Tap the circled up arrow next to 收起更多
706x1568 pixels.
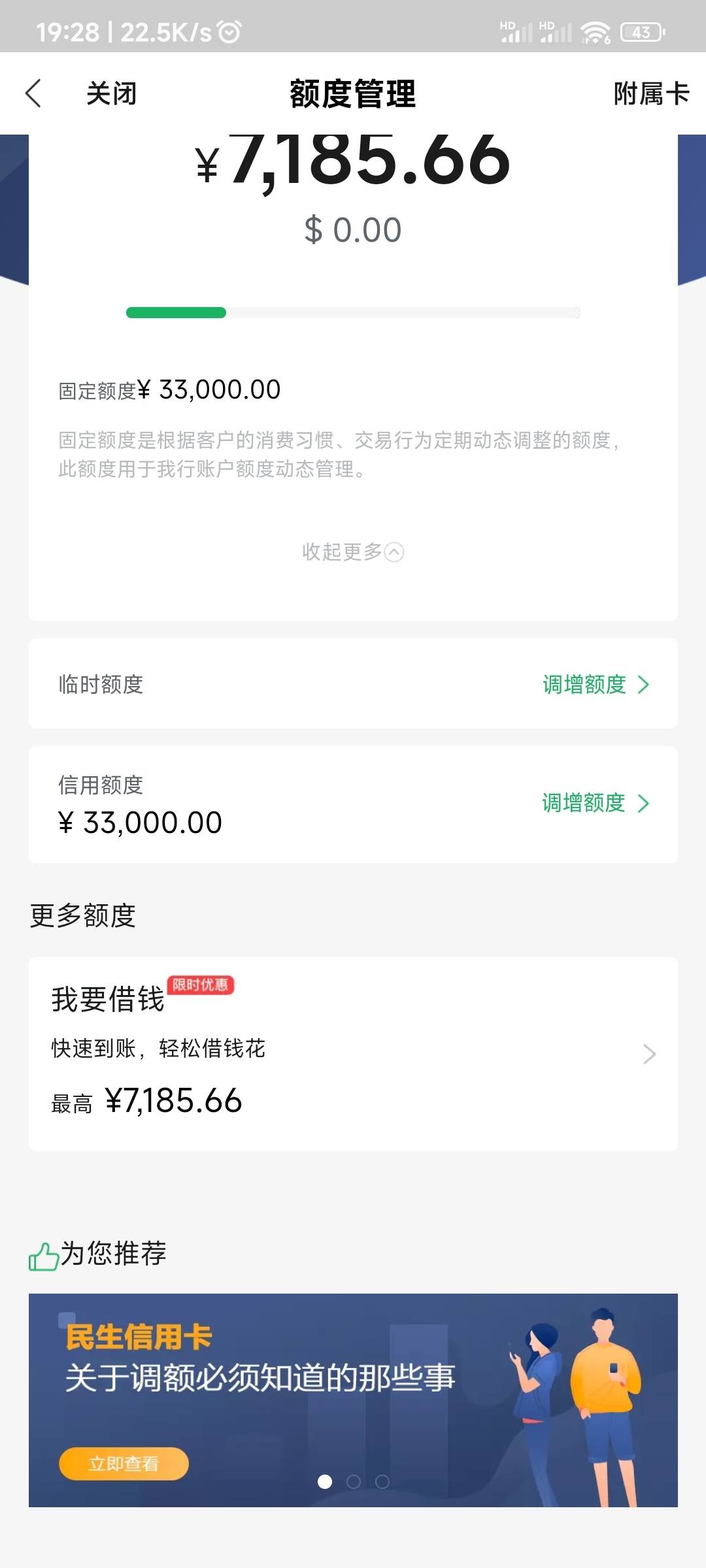pos(394,552)
